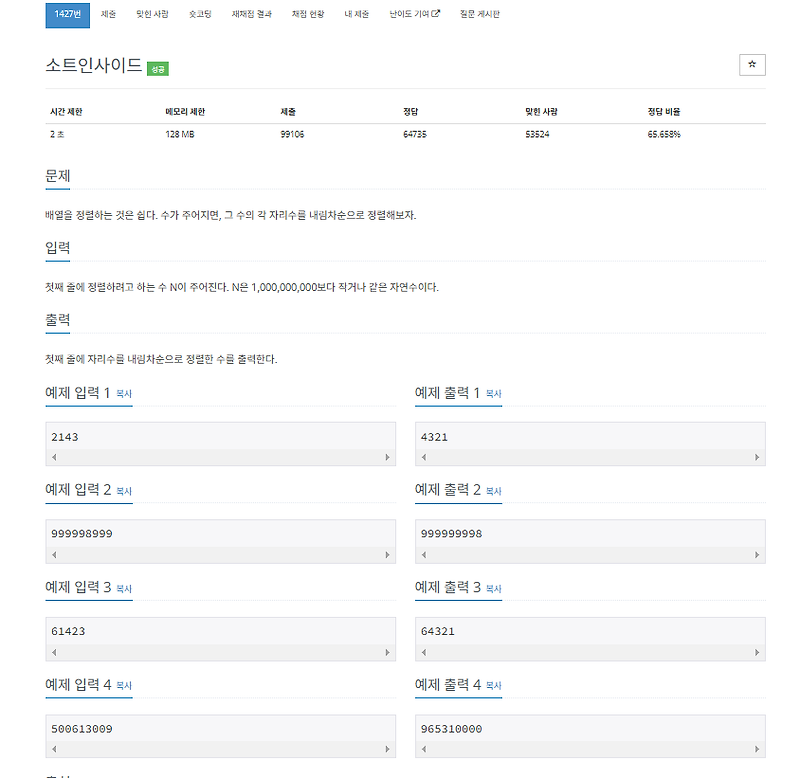Click the problem title 소트인사이드

(93, 65)
